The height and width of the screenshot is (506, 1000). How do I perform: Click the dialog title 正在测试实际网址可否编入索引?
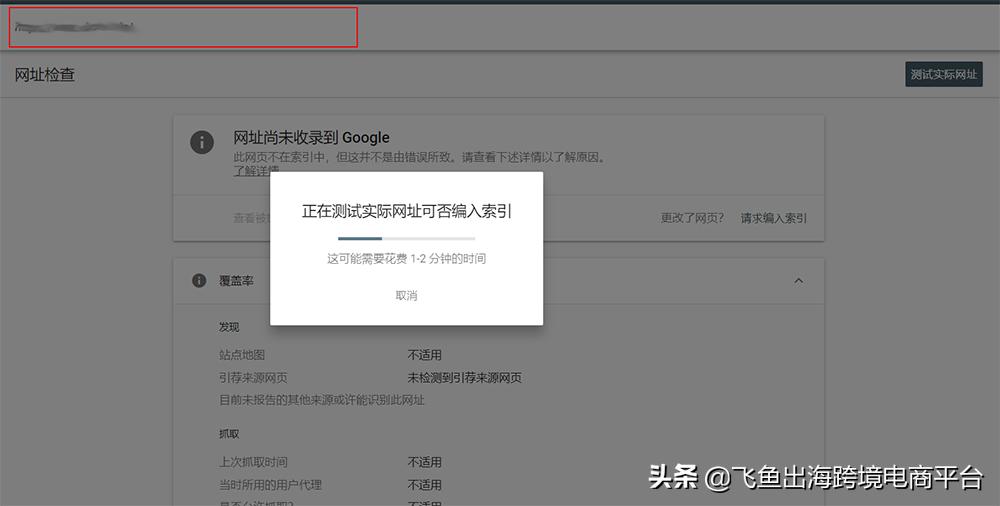tap(406, 211)
